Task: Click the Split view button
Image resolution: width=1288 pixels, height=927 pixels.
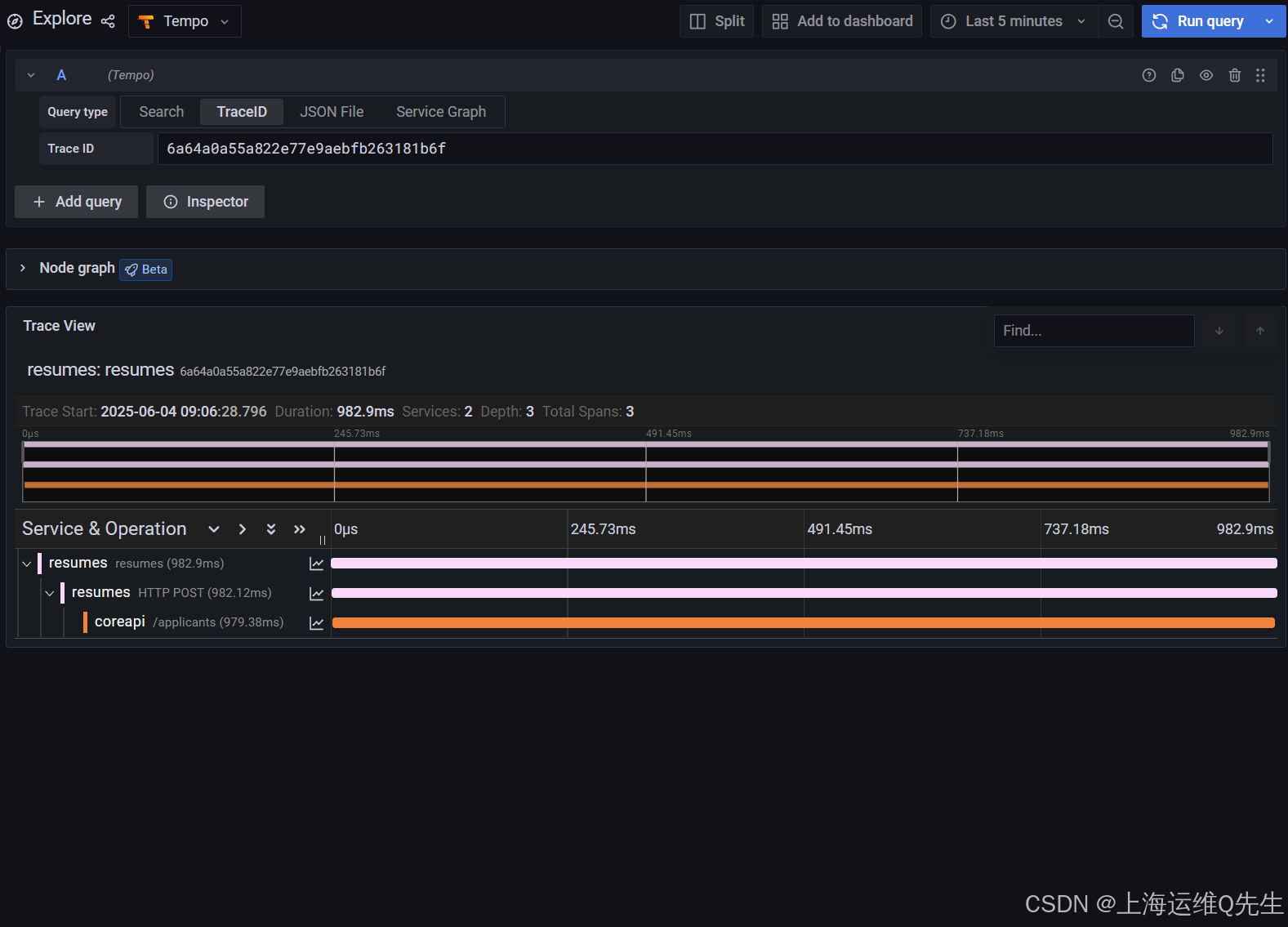Action: click(716, 21)
